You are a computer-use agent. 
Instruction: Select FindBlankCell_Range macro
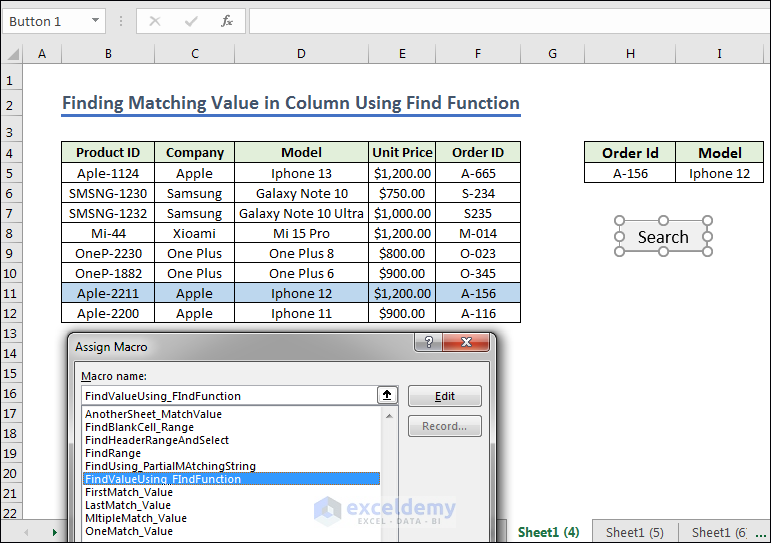click(x=139, y=427)
